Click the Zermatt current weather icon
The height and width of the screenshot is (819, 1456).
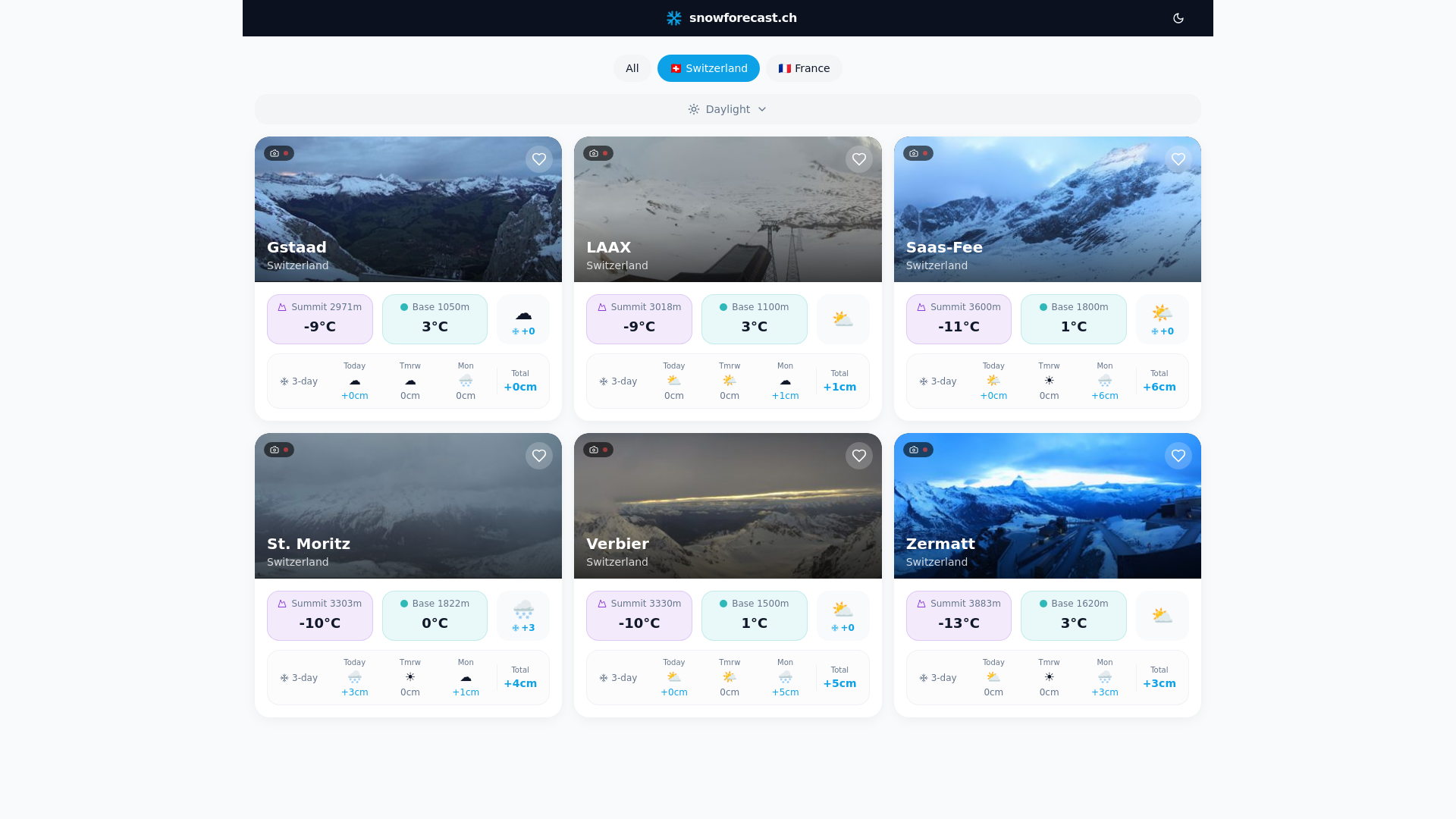[1163, 616]
